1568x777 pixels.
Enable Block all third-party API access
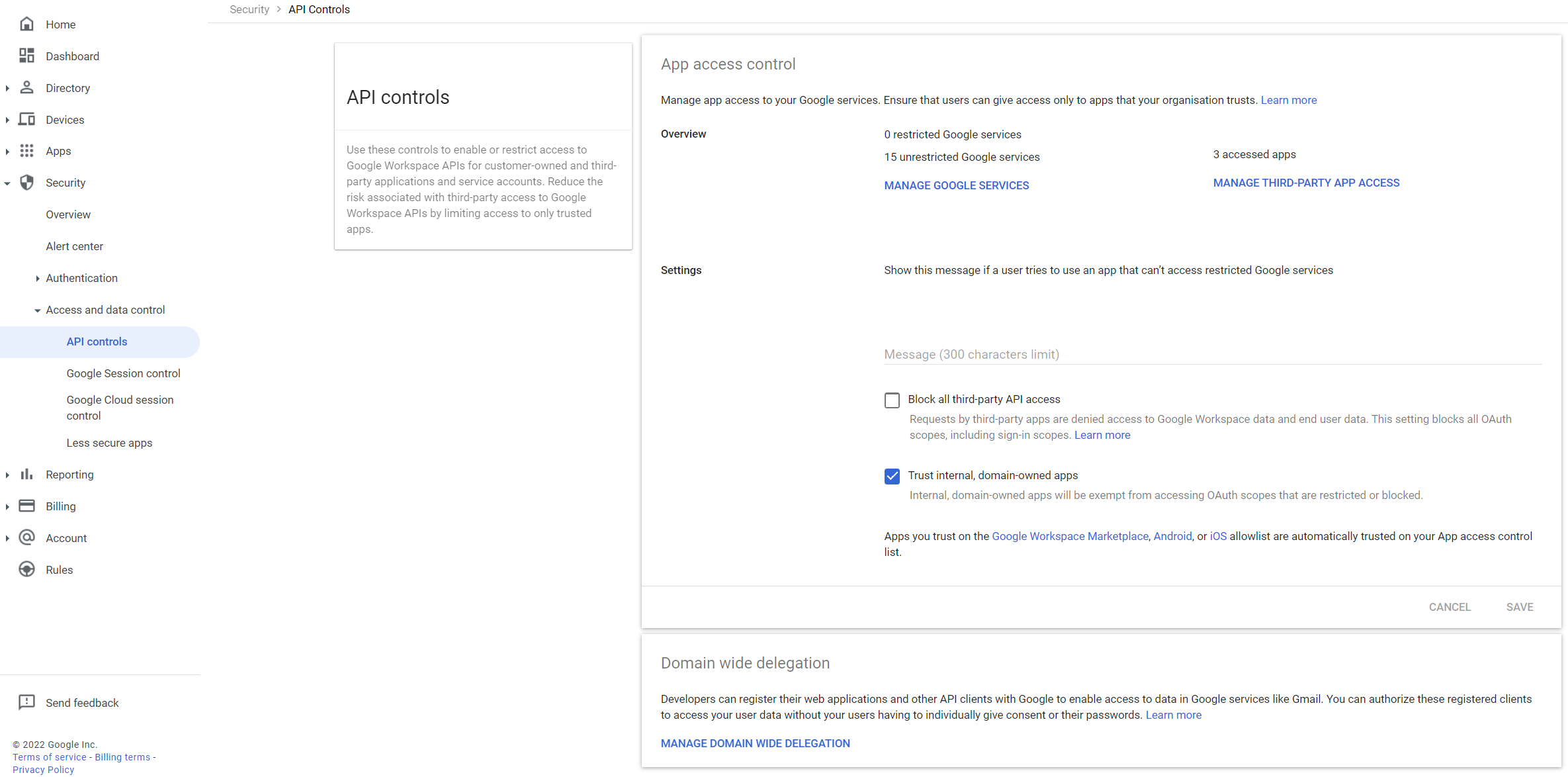tap(892, 400)
